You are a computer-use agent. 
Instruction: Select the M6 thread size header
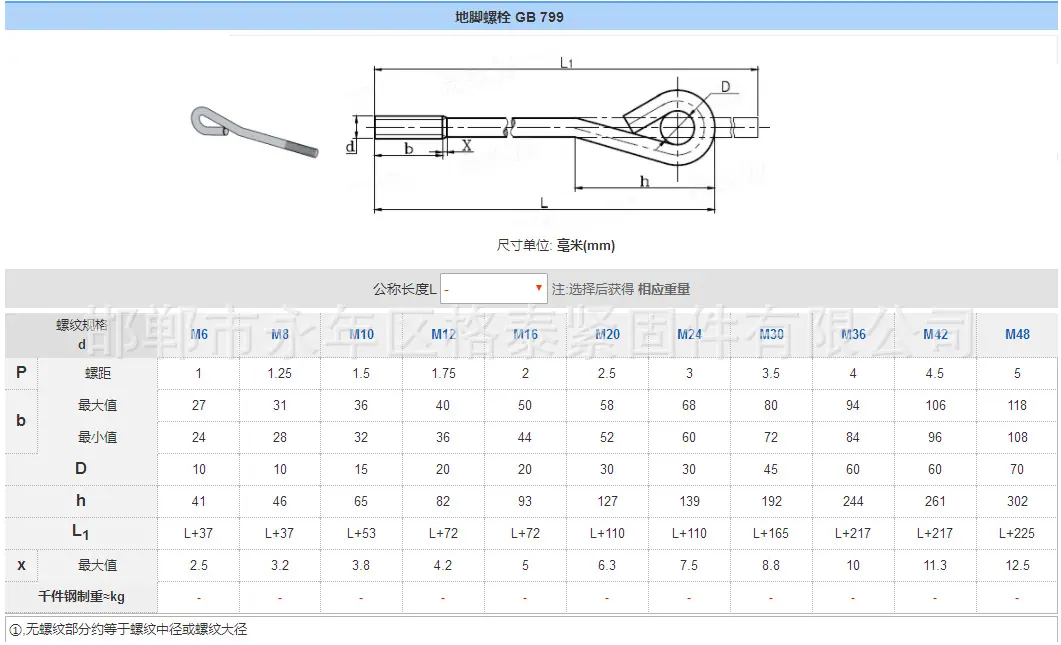[199, 334]
